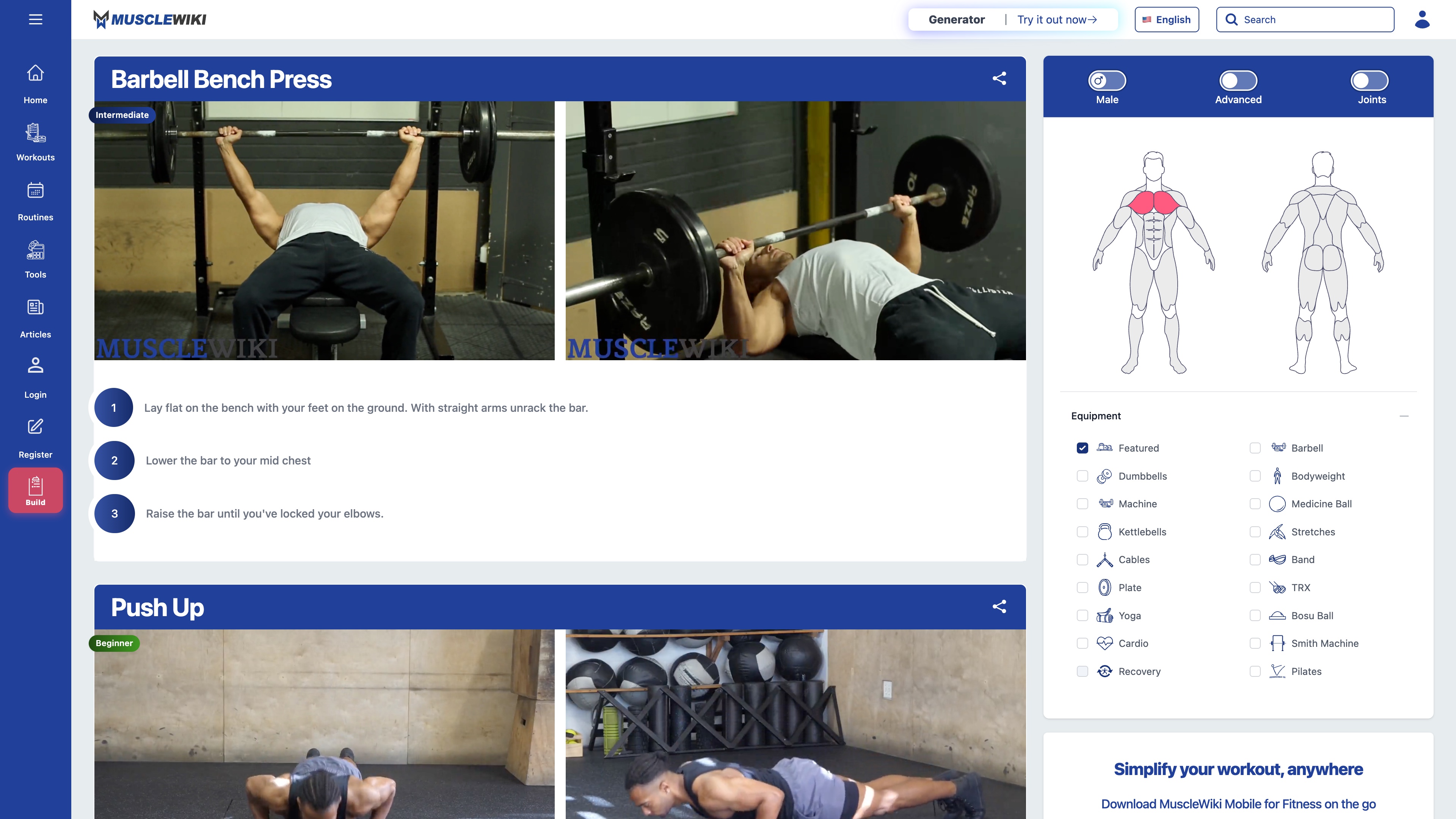Click the Smith Machine icon

(1277, 643)
